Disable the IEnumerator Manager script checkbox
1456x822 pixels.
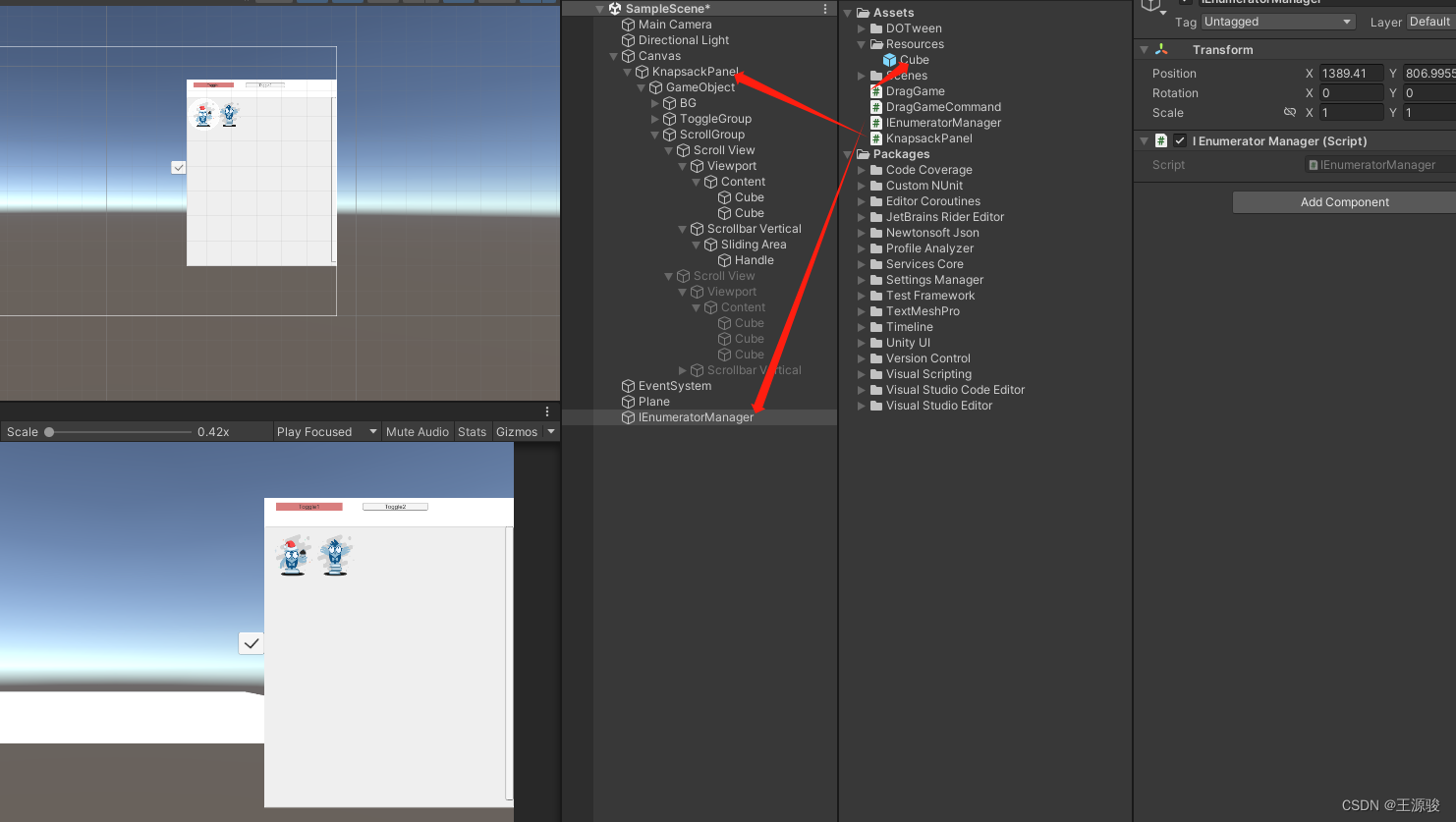pos(1180,140)
